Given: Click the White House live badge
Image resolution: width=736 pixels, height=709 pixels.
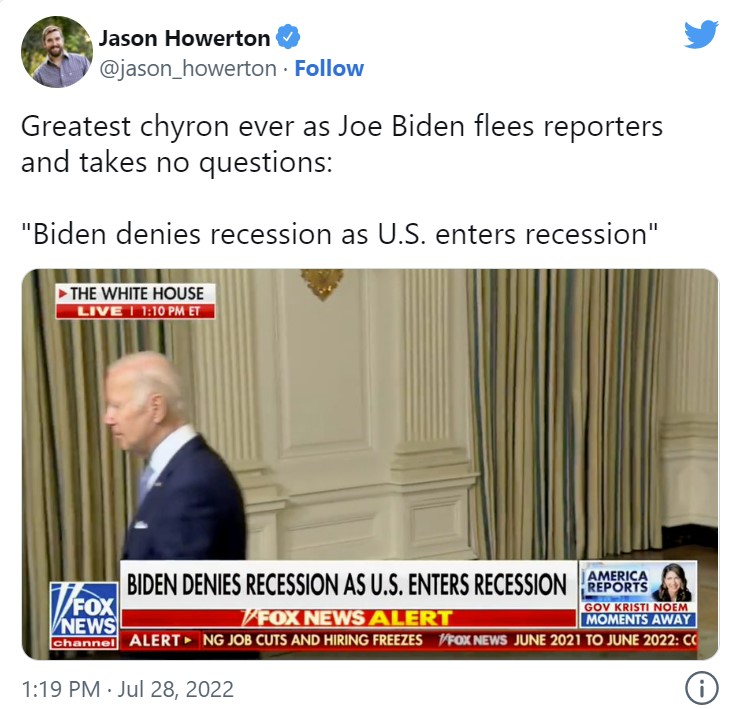Looking at the screenshot, I should tap(136, 301).
